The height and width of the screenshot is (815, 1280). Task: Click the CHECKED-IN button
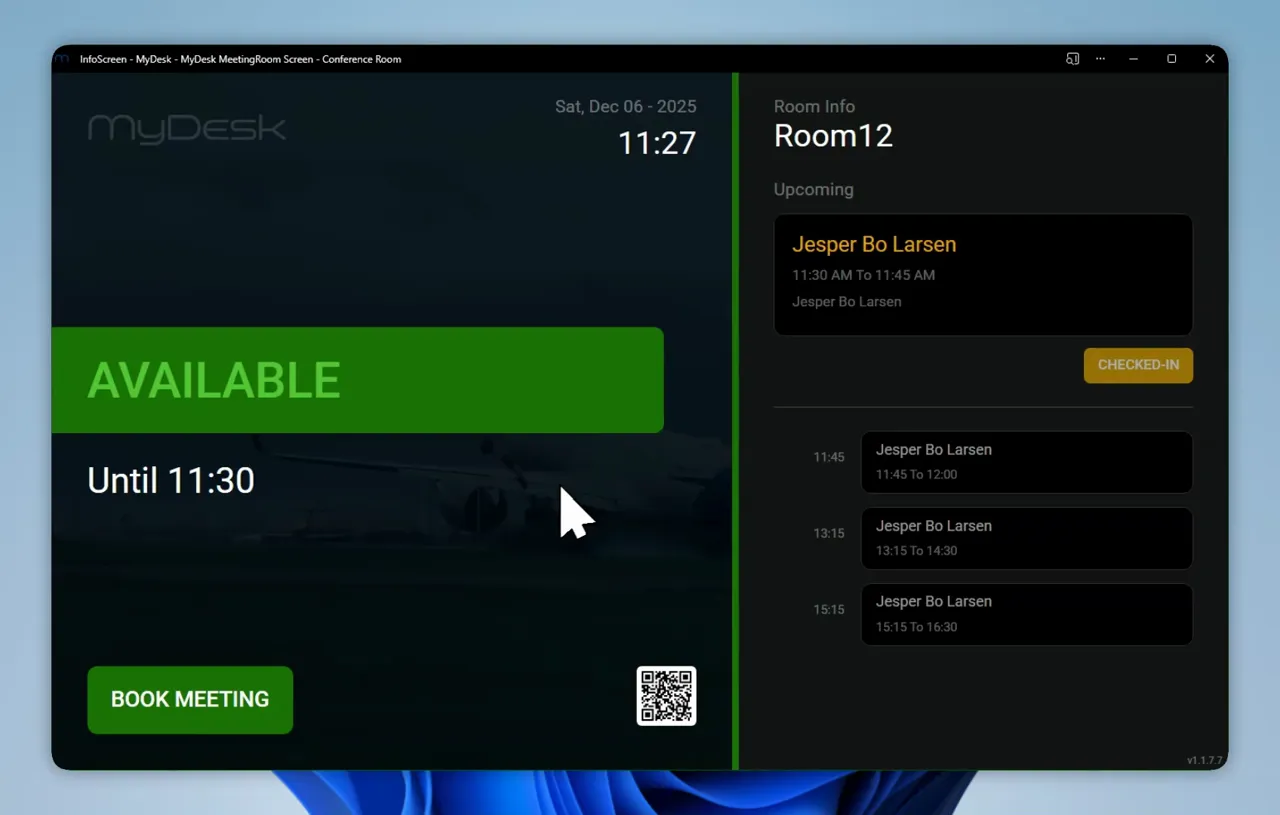[x=1138, y=365]
